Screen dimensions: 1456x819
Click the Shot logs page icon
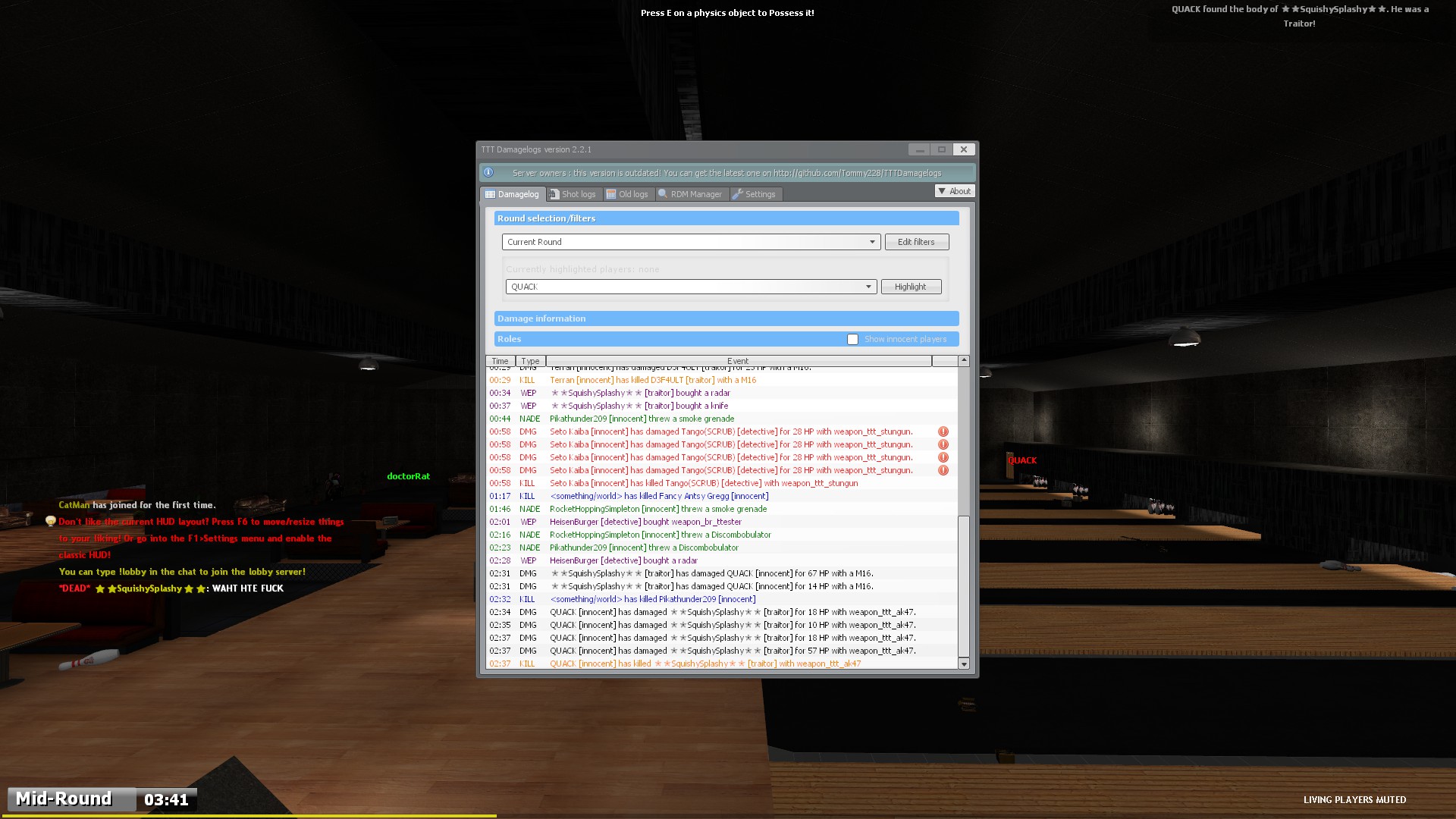coord(554,194)
